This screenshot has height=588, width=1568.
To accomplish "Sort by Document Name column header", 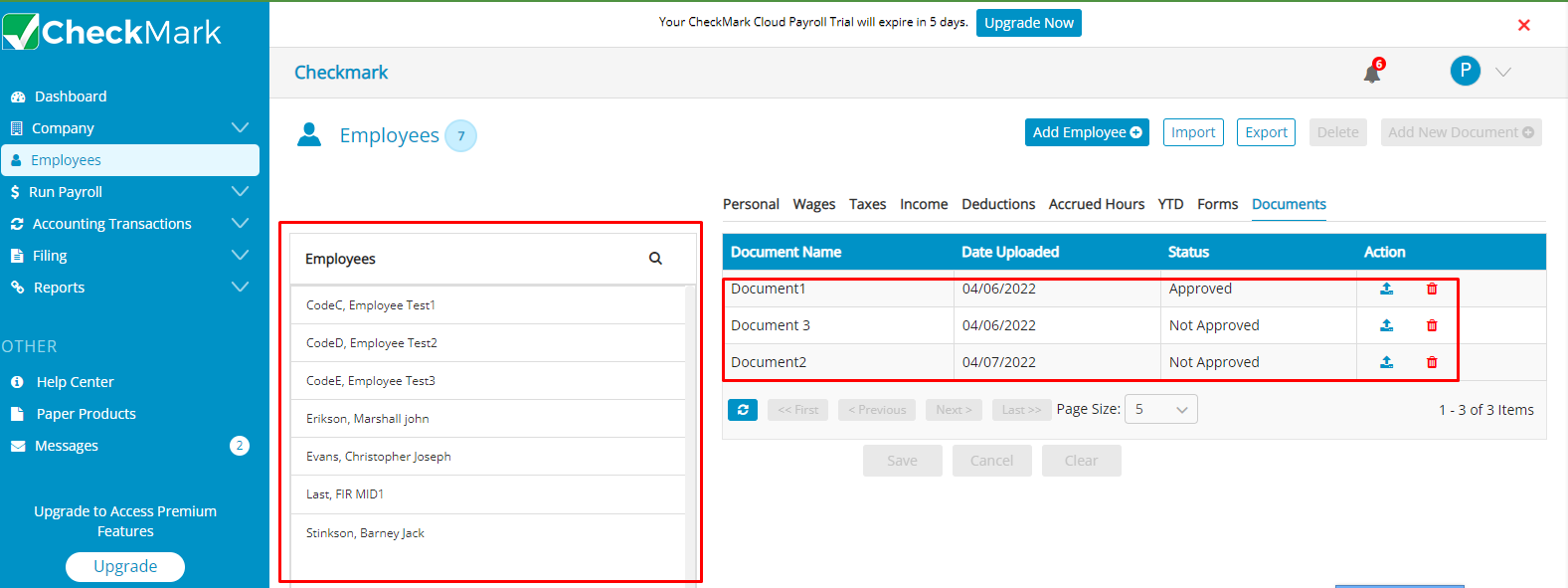I will 785,252.
